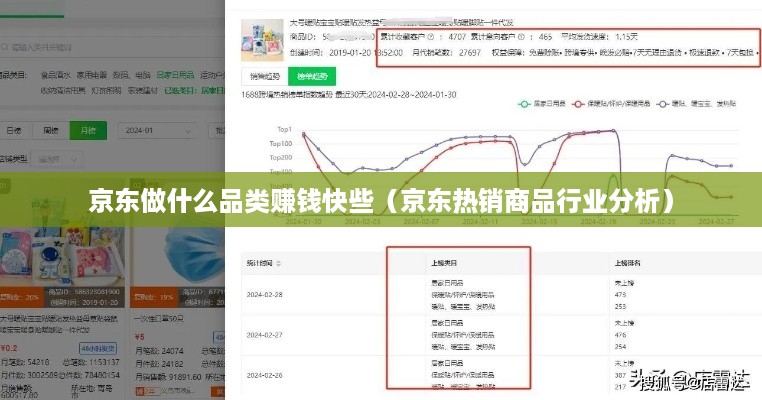Viewport: 762px width, 400px height.
Task: Sort table by 统计时间 column arrows
Action: pyautogui.click(x=279, y=263)
